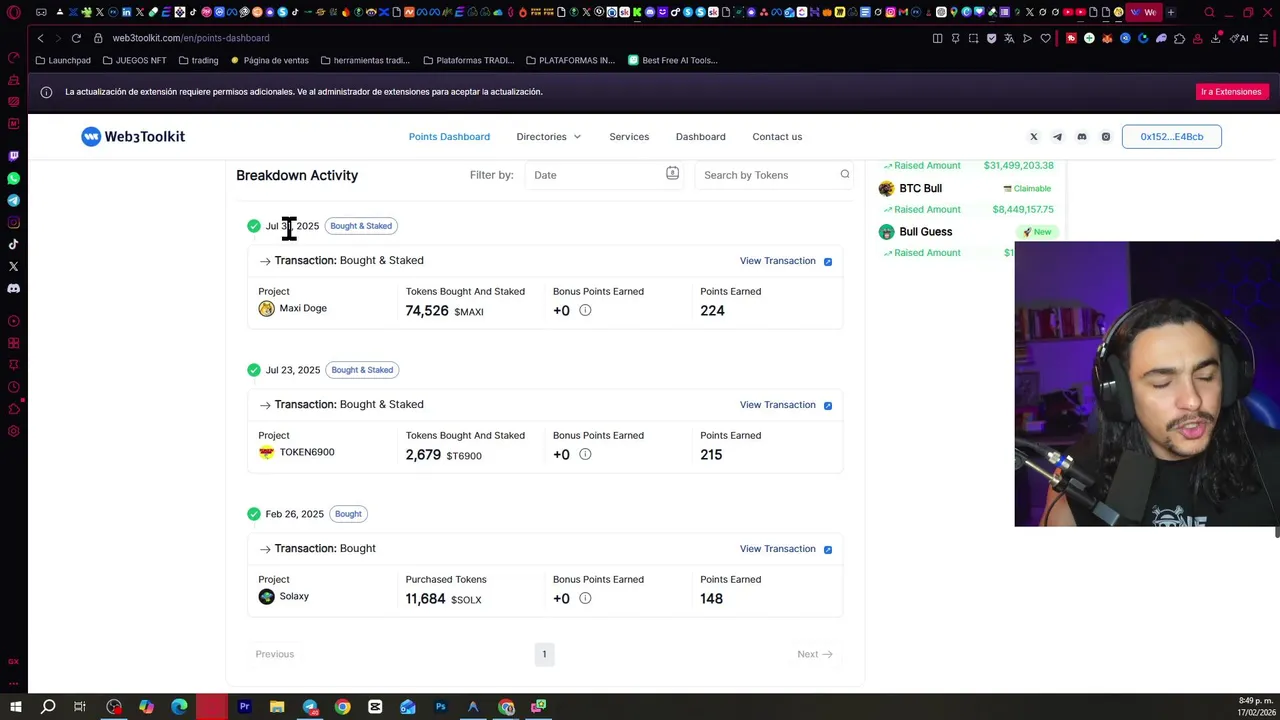The width and height of the screenshot is (1280, 720).
Task: Click the Bought tag for Feb 26, 2025
Action: click(348, 514)
